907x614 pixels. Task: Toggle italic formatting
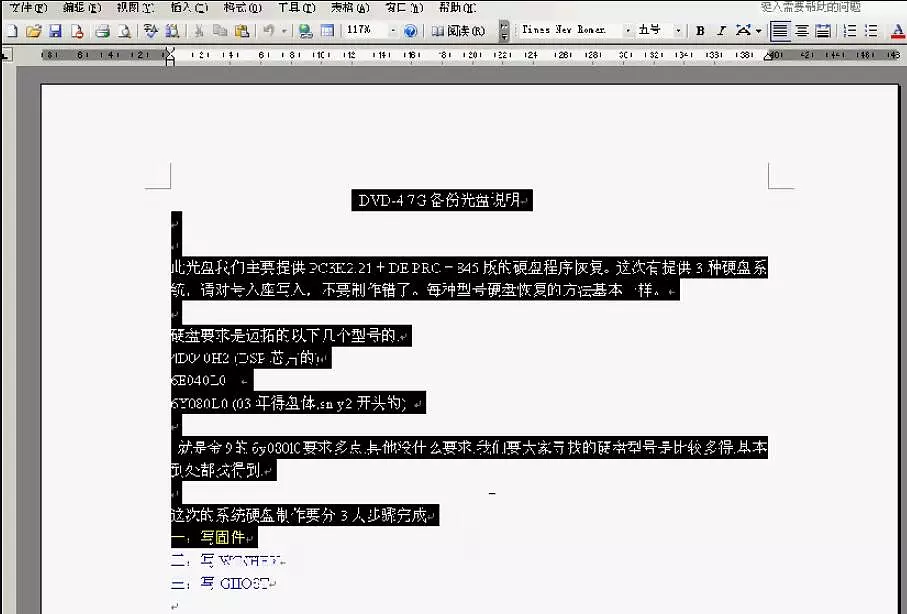click(x=721, y=31)
